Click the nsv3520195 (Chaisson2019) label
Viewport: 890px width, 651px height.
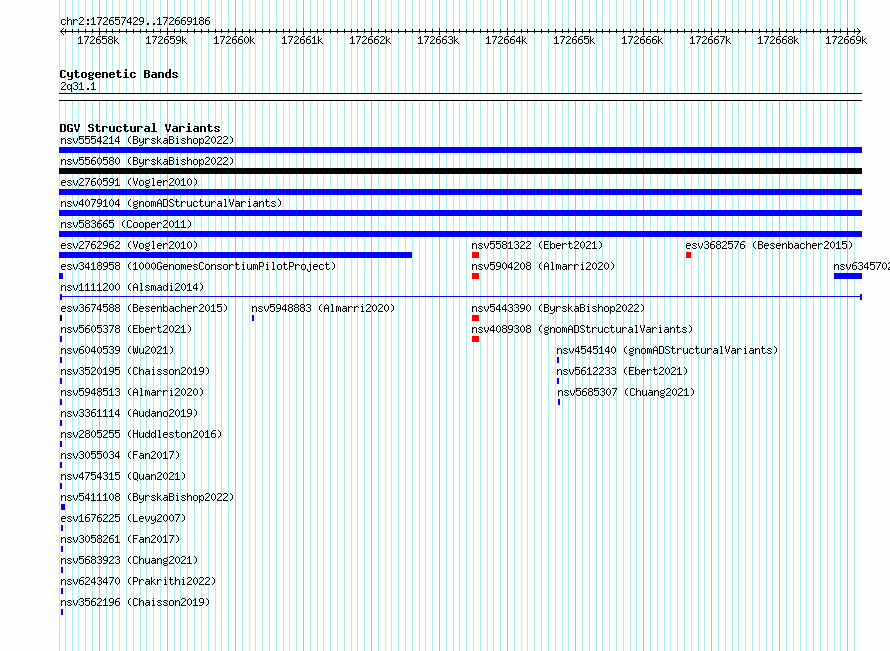pyautogui.click(x=135, y=371)
